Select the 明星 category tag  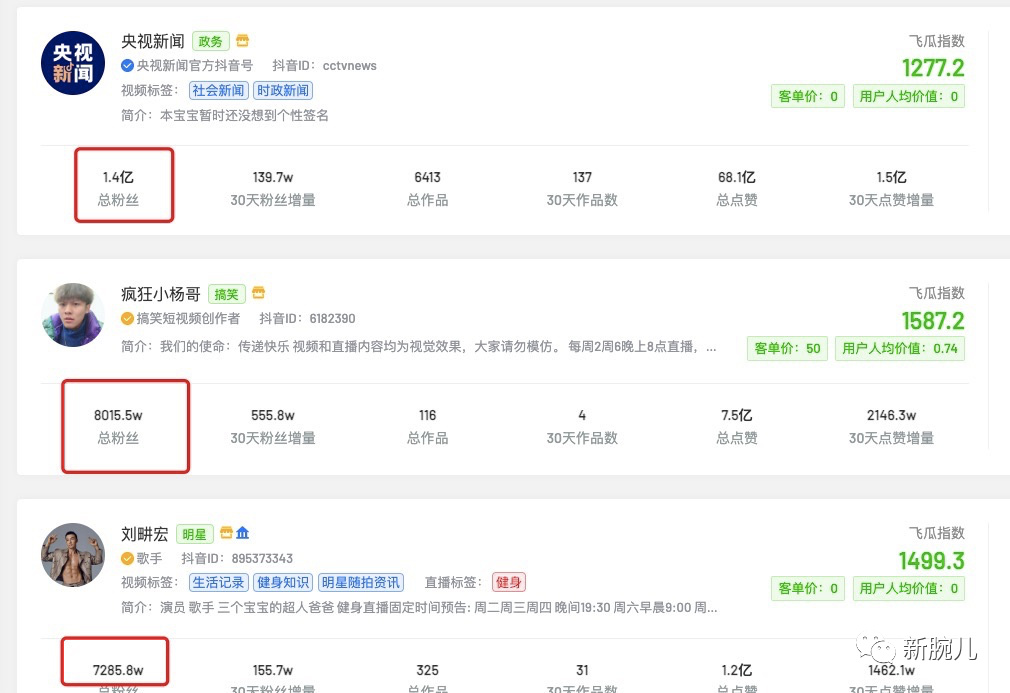[194, 533]
